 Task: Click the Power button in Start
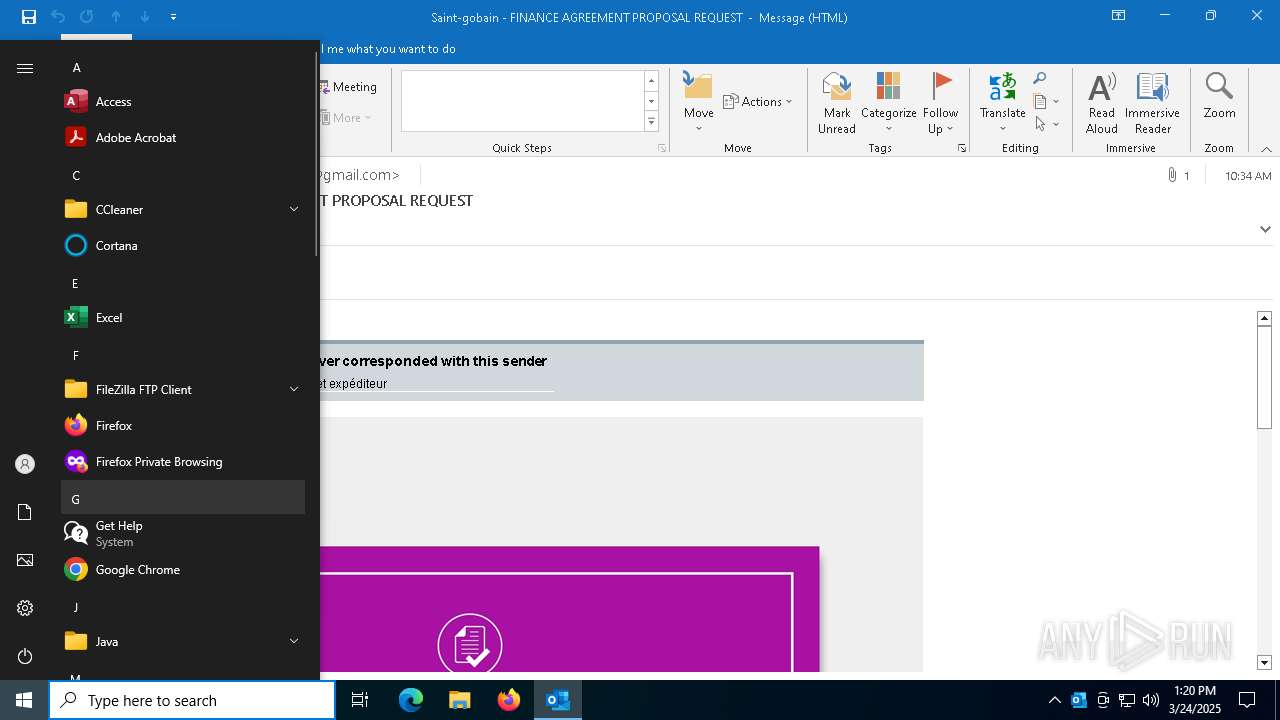click(x=25, y=656)
